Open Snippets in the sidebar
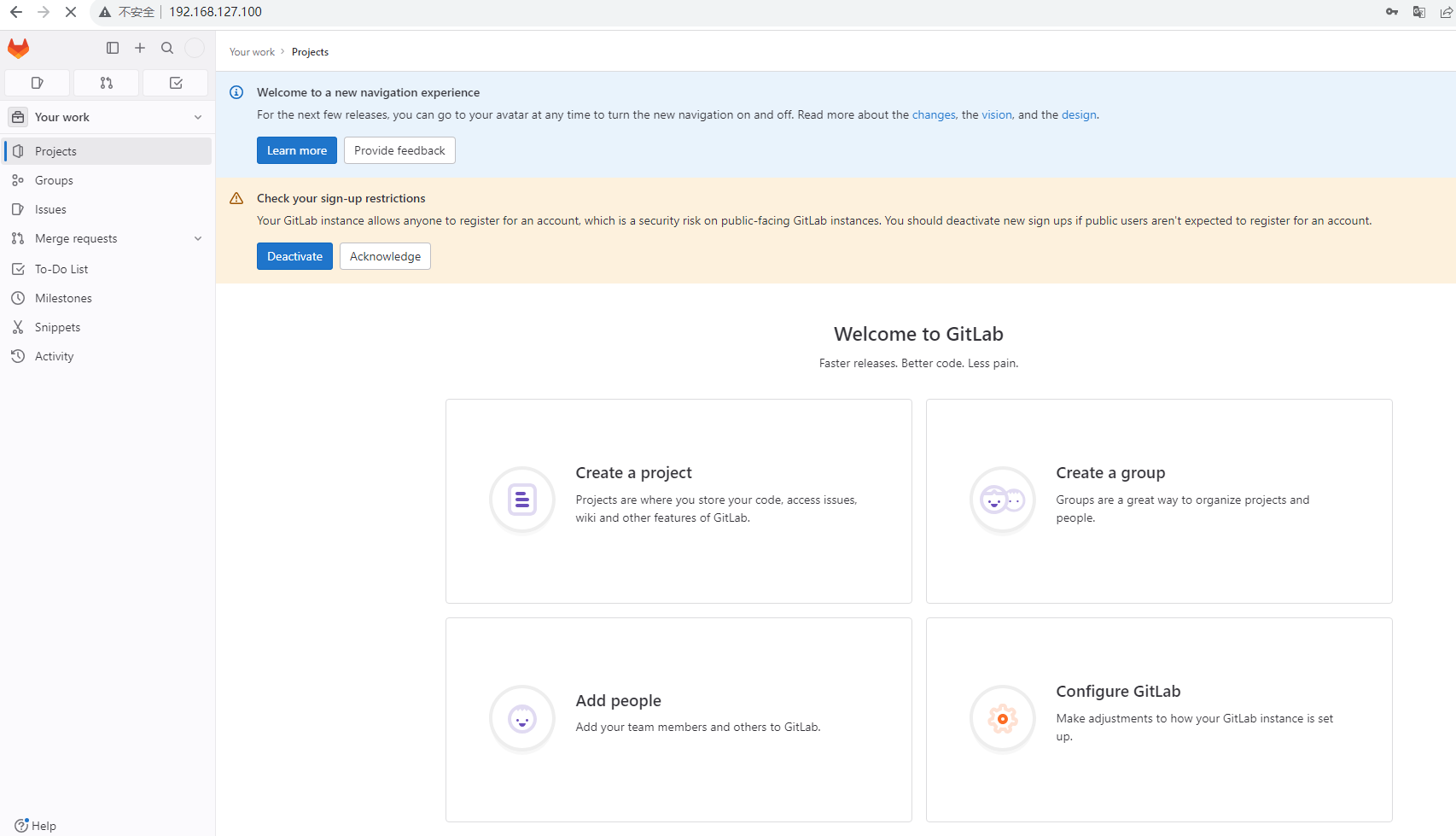Screen dimensions: 1456x836 pos(108,327)
